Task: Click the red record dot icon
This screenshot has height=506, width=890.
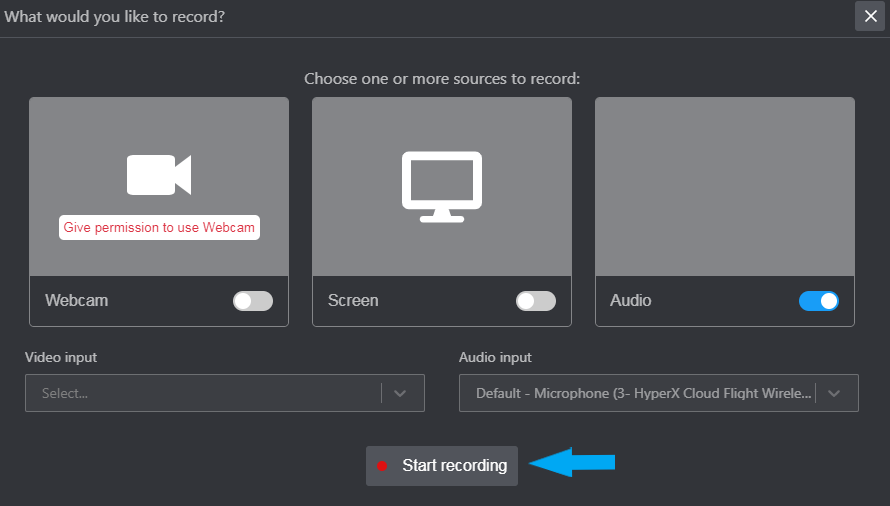Action: tap(382, 466)
